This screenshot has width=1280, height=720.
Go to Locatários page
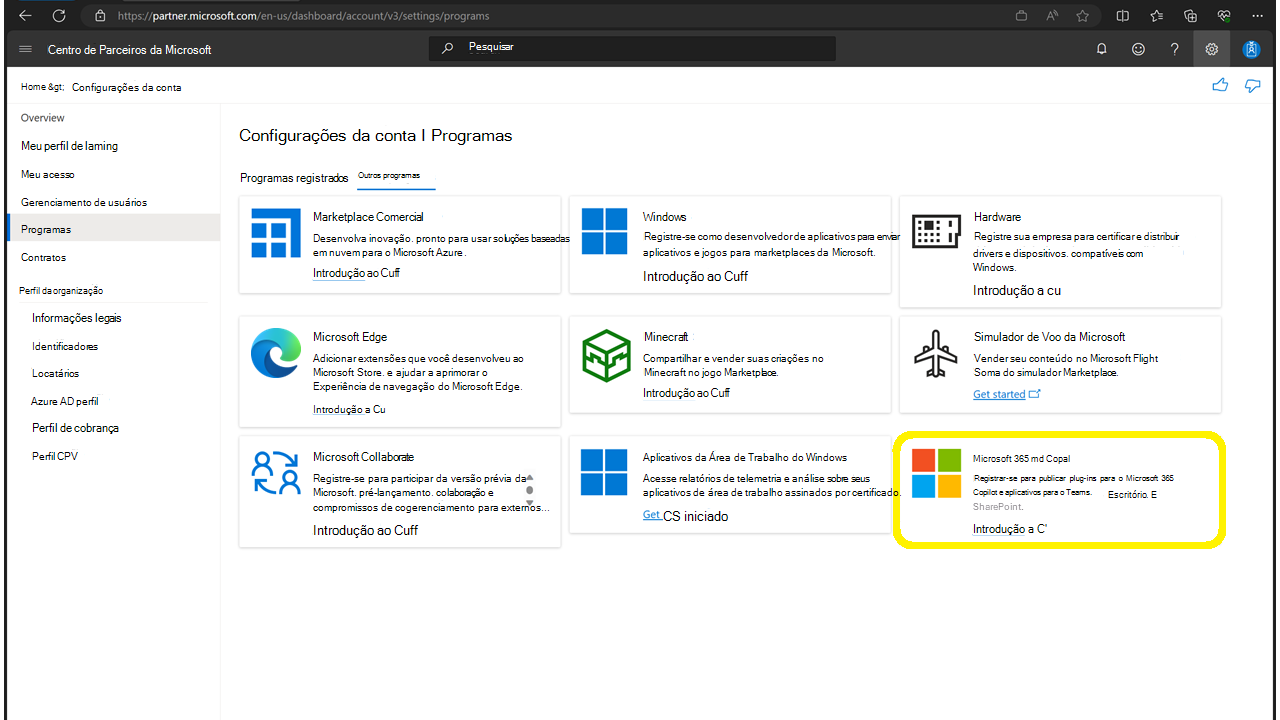[55, 373]
